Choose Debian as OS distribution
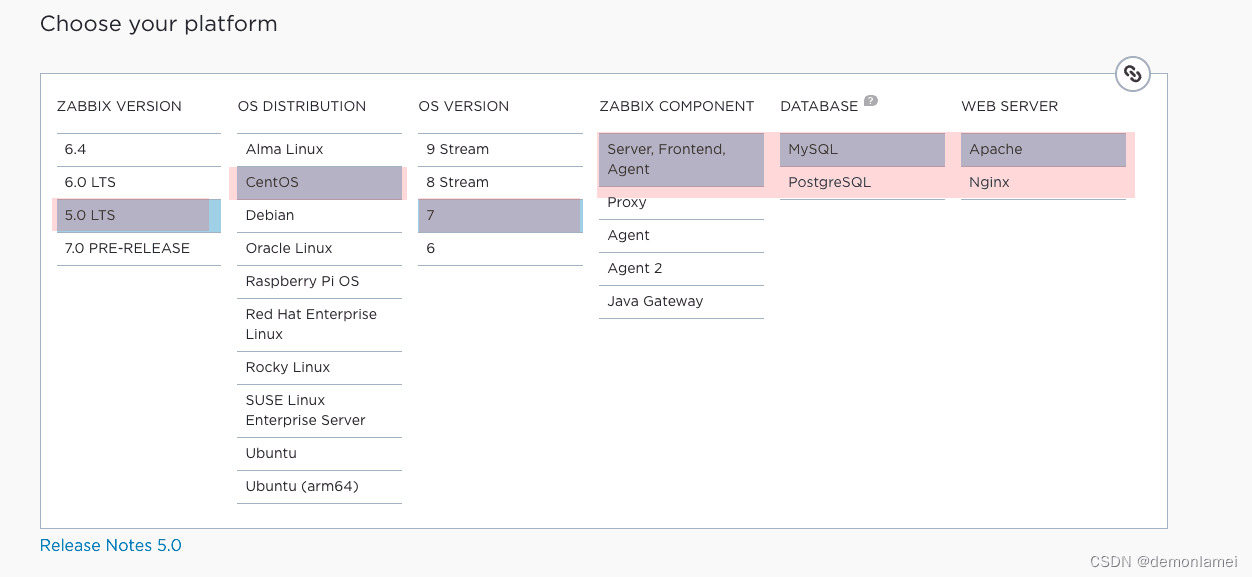Image resolution: width=1252 pixels, height=577 pixels. pos(320,216)
